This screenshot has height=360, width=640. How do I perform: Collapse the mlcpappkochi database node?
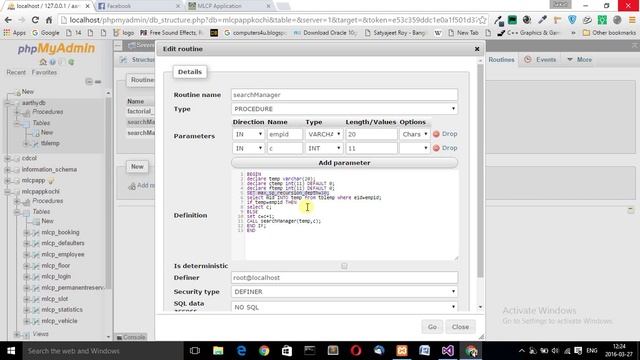point(7,191)
